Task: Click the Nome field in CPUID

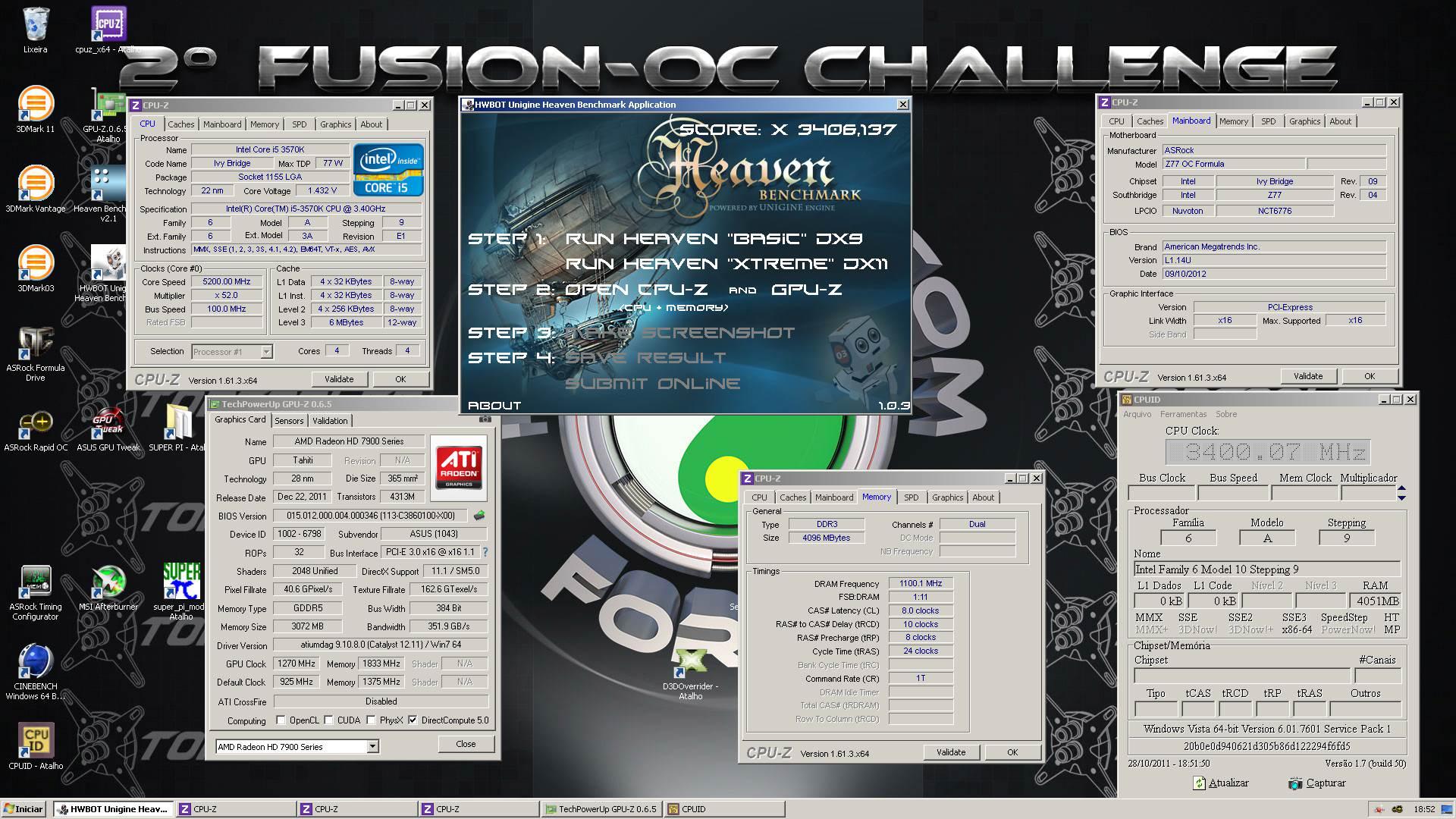Action: tap(1266, 570)
